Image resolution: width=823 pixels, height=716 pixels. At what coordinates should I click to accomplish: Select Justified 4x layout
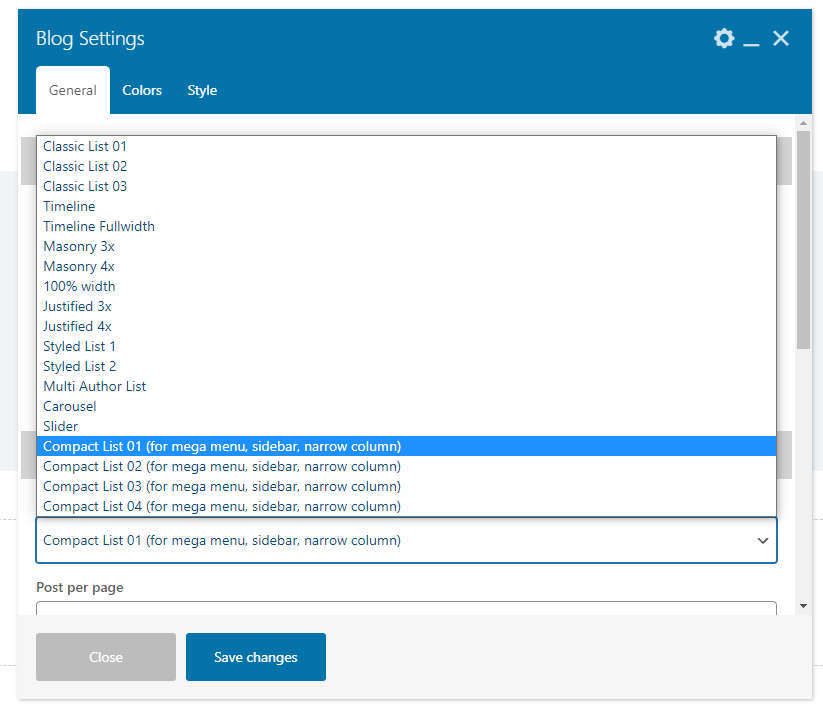[77, 326]
